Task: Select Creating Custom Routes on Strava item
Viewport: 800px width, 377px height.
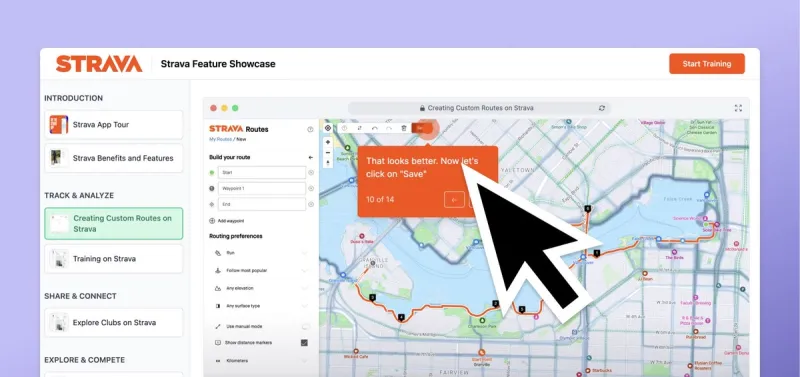Action: click(x=114, y=223)
